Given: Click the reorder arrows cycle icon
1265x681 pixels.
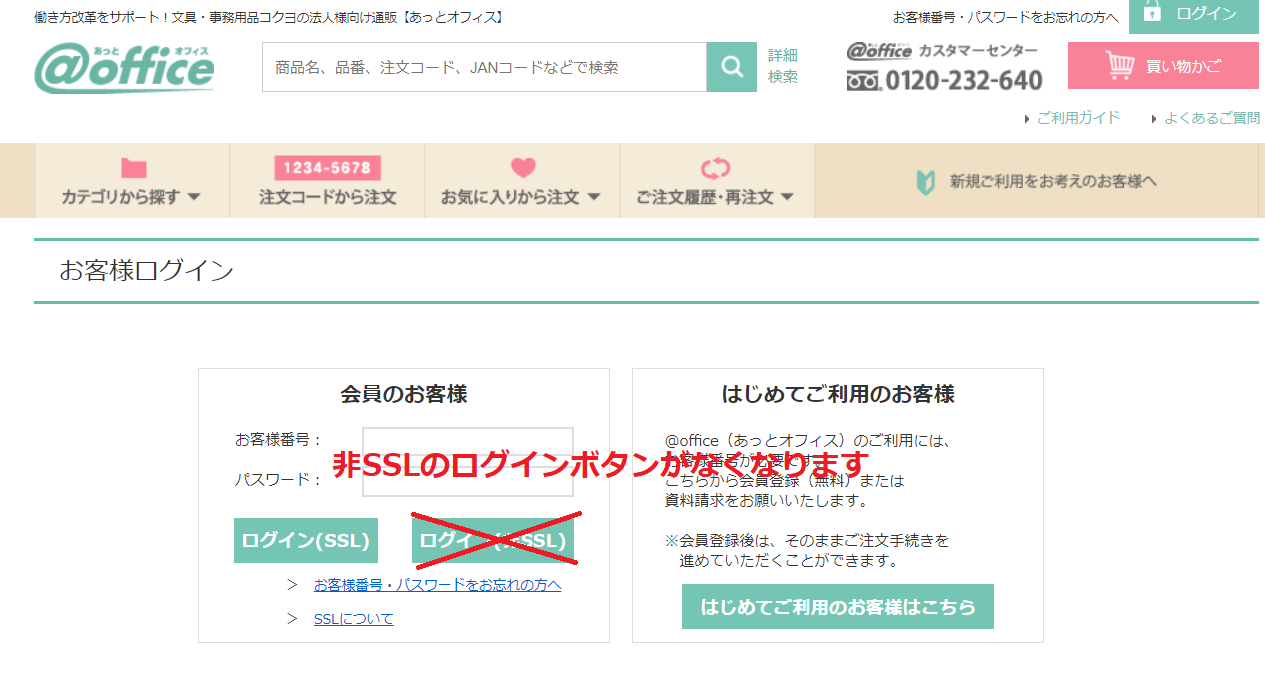Looking at the screenshot, I should pyautogui.click(x=716, y=168).
